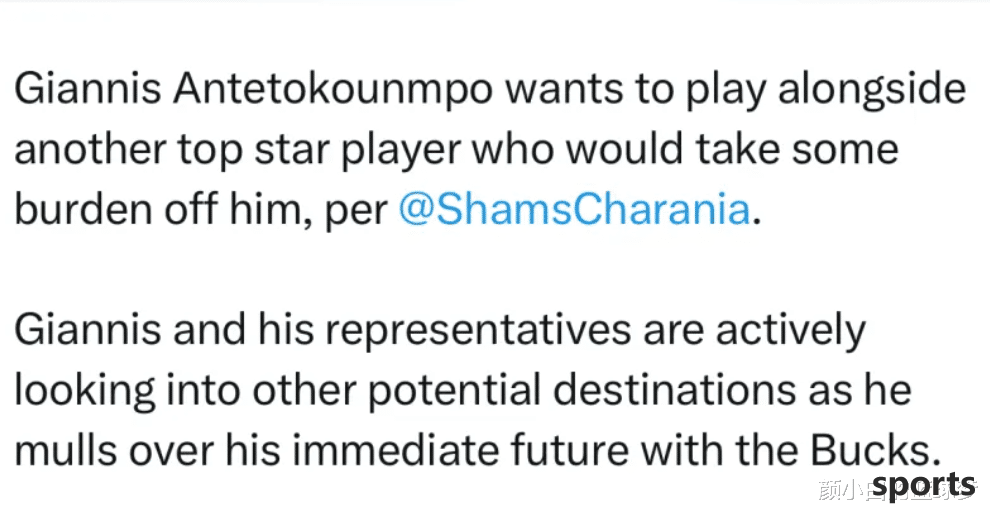This screenshot has height=516, width=990.
Task: Click the word 'actively' in second paragraph
Action: click(x=790, y=332)
